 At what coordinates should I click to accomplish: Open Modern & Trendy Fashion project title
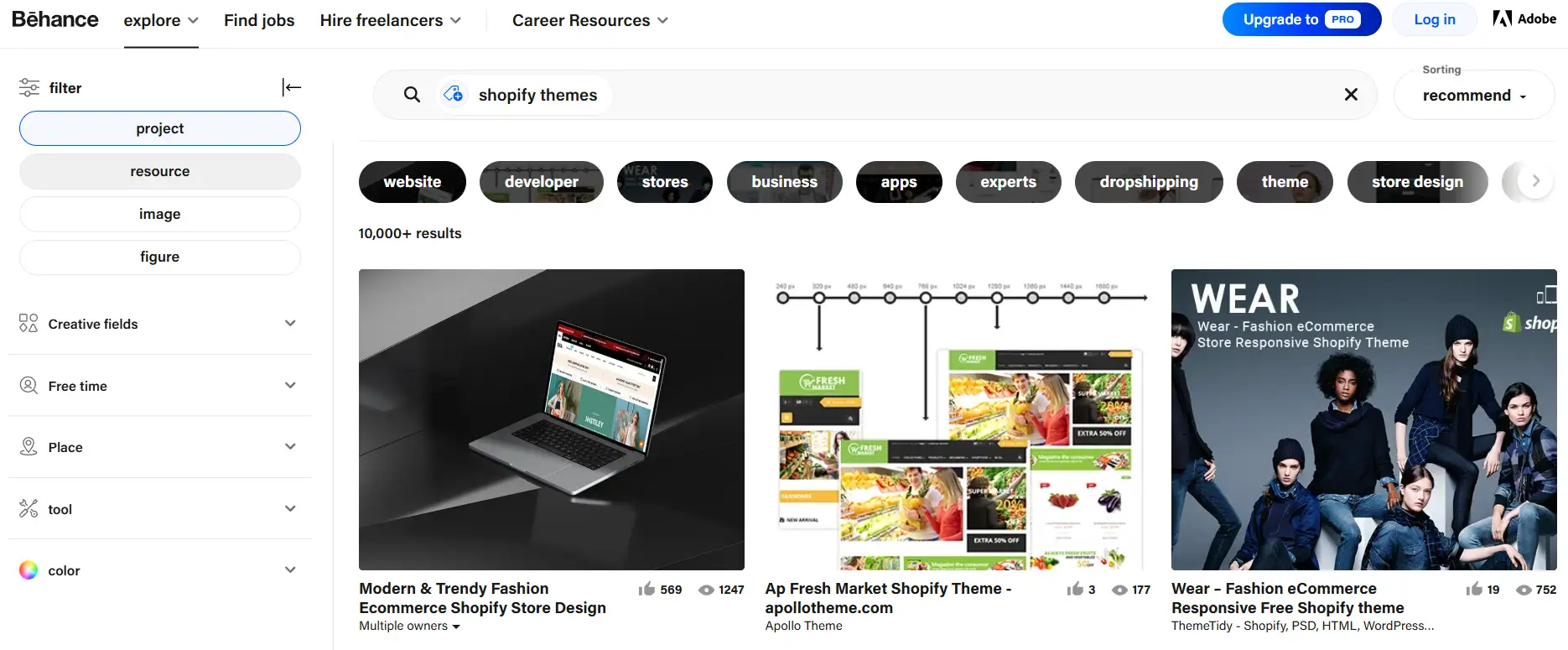click(x=482, y=598)
